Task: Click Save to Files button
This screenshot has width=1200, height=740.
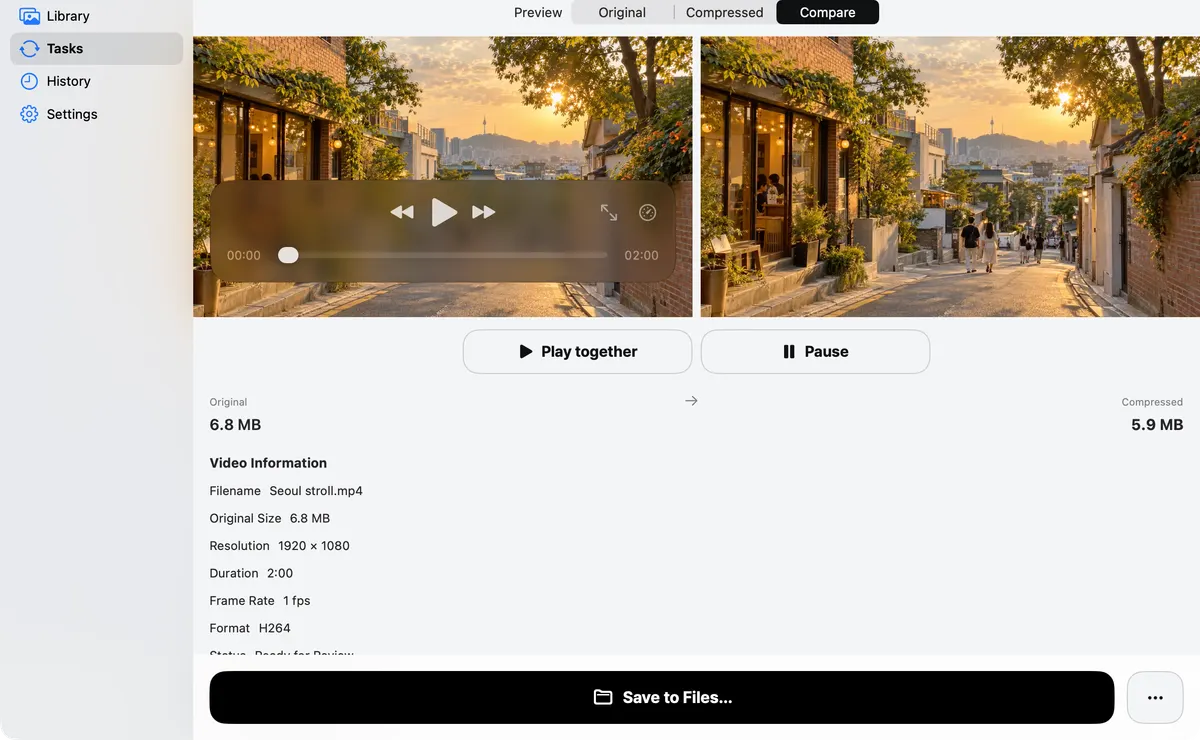Action: click(x=661, y=697)
